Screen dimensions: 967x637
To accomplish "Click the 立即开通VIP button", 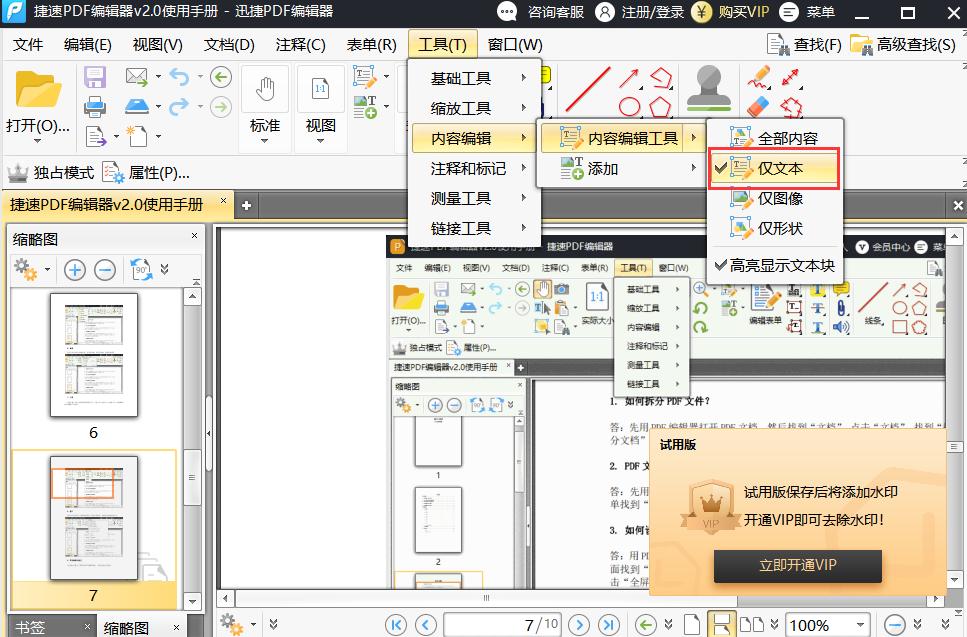I will tap(797, 566).
